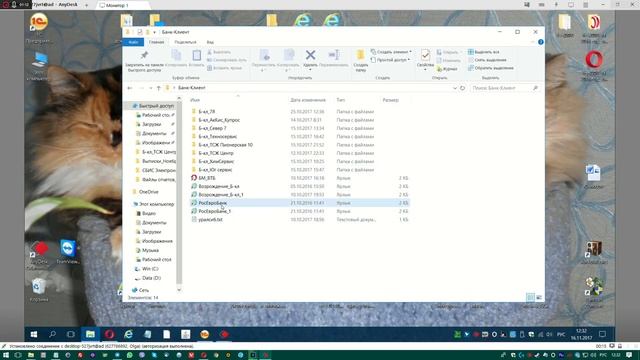Open the 1C Предприятие desktop shortcut
This screenshot has width=640, height=360.
(x=38, y=27)
